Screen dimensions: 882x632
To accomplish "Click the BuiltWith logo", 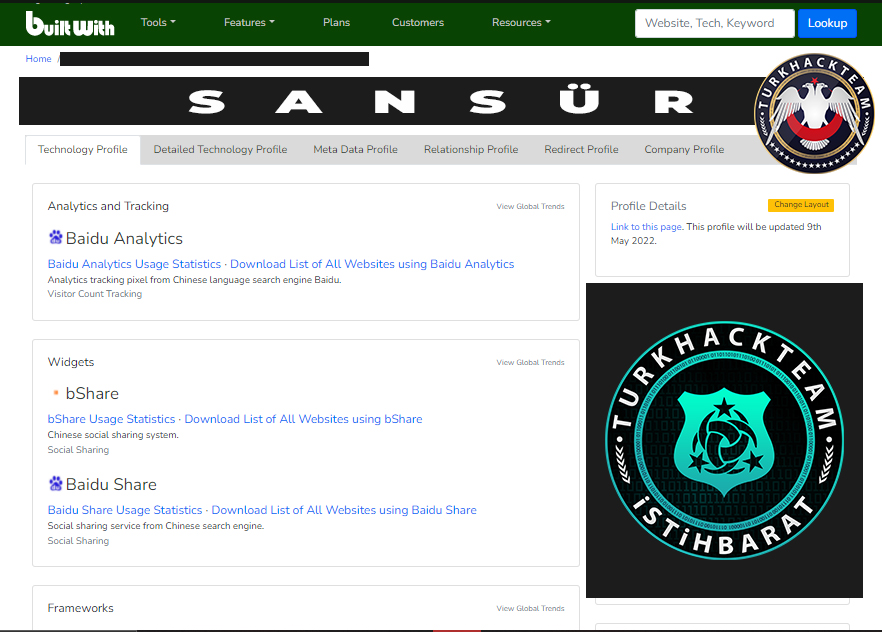I will [70, 24].
